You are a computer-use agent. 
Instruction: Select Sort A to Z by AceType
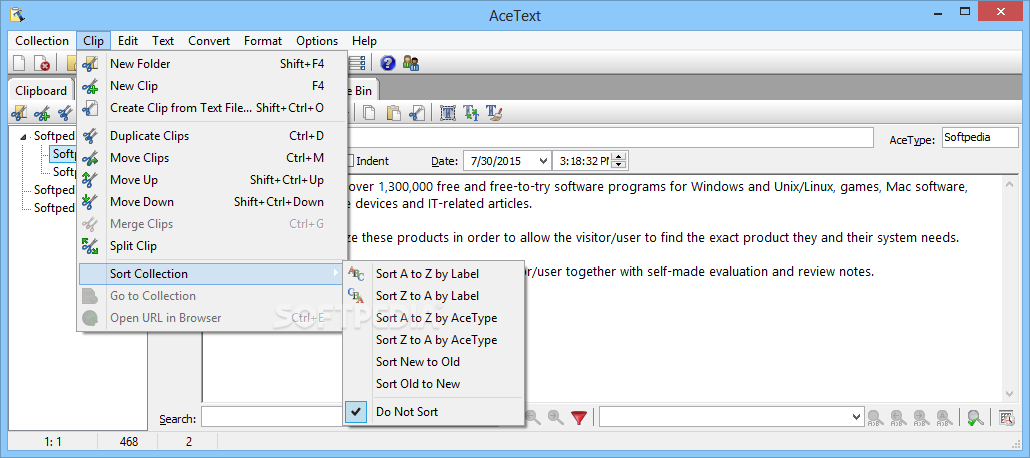coord(433,318)
